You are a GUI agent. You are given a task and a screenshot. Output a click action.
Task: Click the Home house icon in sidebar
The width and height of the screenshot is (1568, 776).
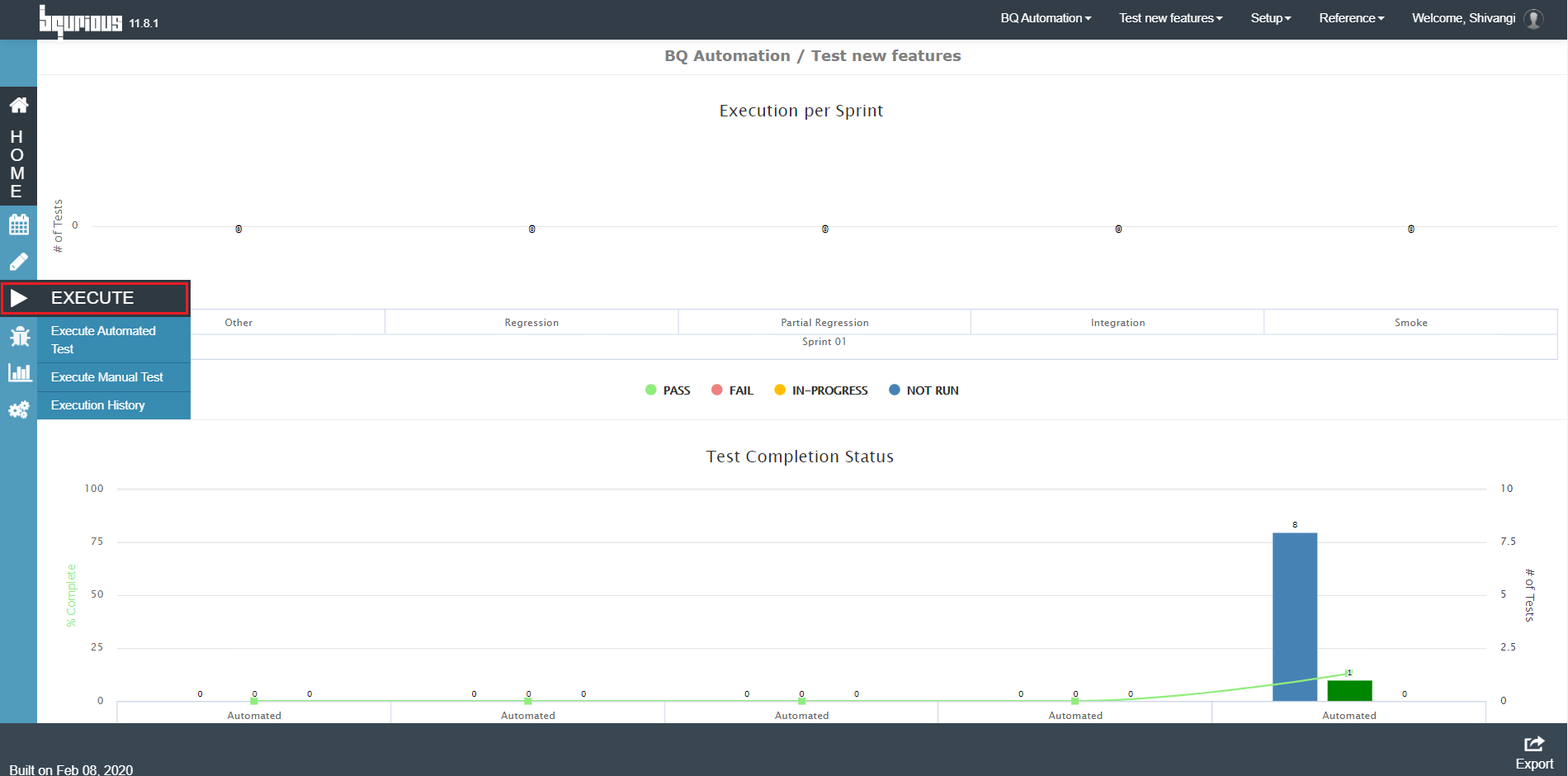pos(18,105)
